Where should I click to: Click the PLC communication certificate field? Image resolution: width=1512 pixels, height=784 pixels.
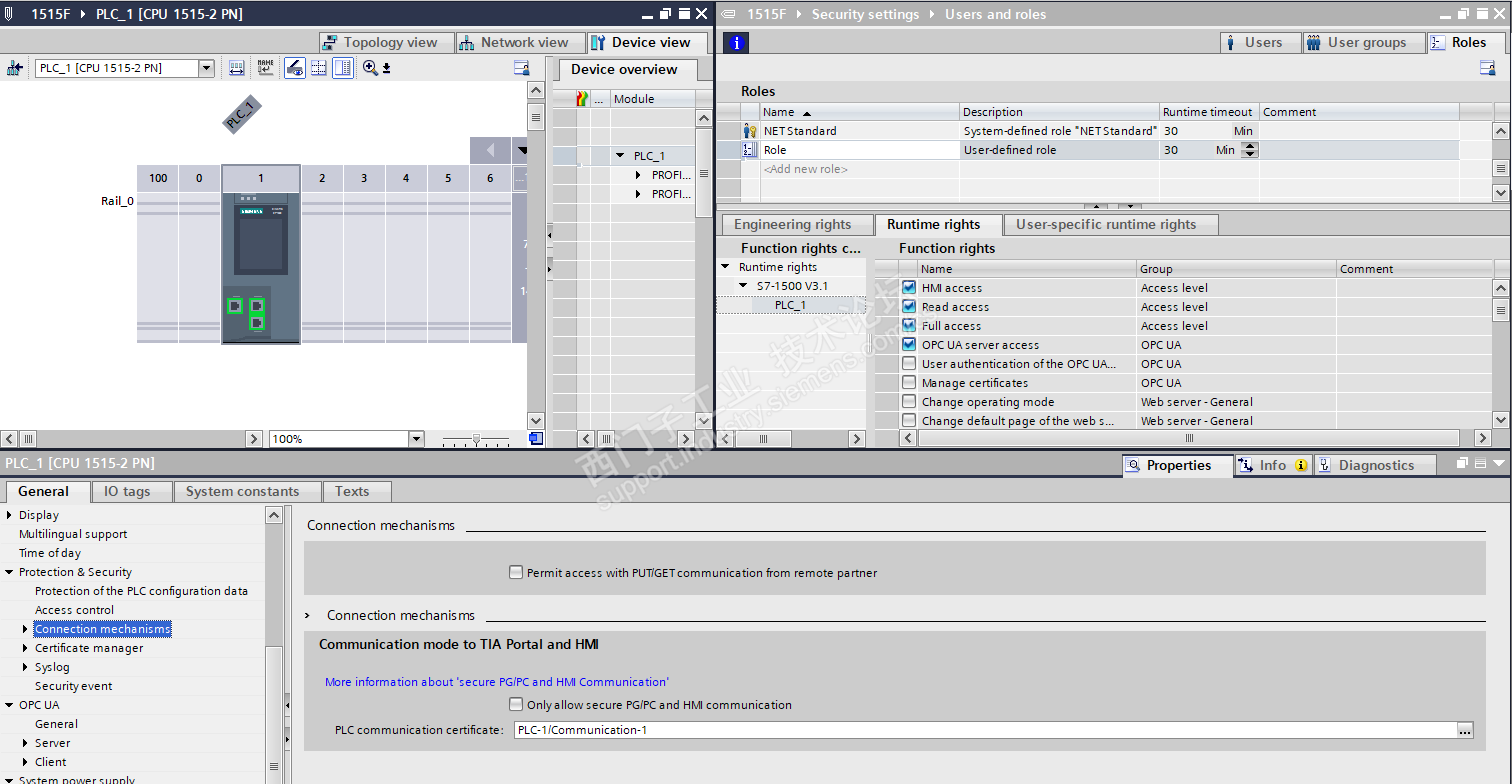point(985,730)
